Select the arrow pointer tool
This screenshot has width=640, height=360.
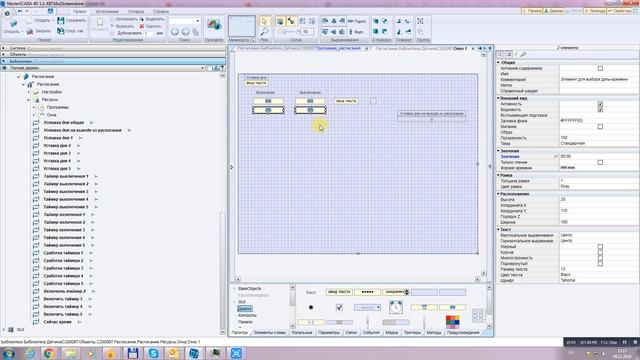[264, 21]
